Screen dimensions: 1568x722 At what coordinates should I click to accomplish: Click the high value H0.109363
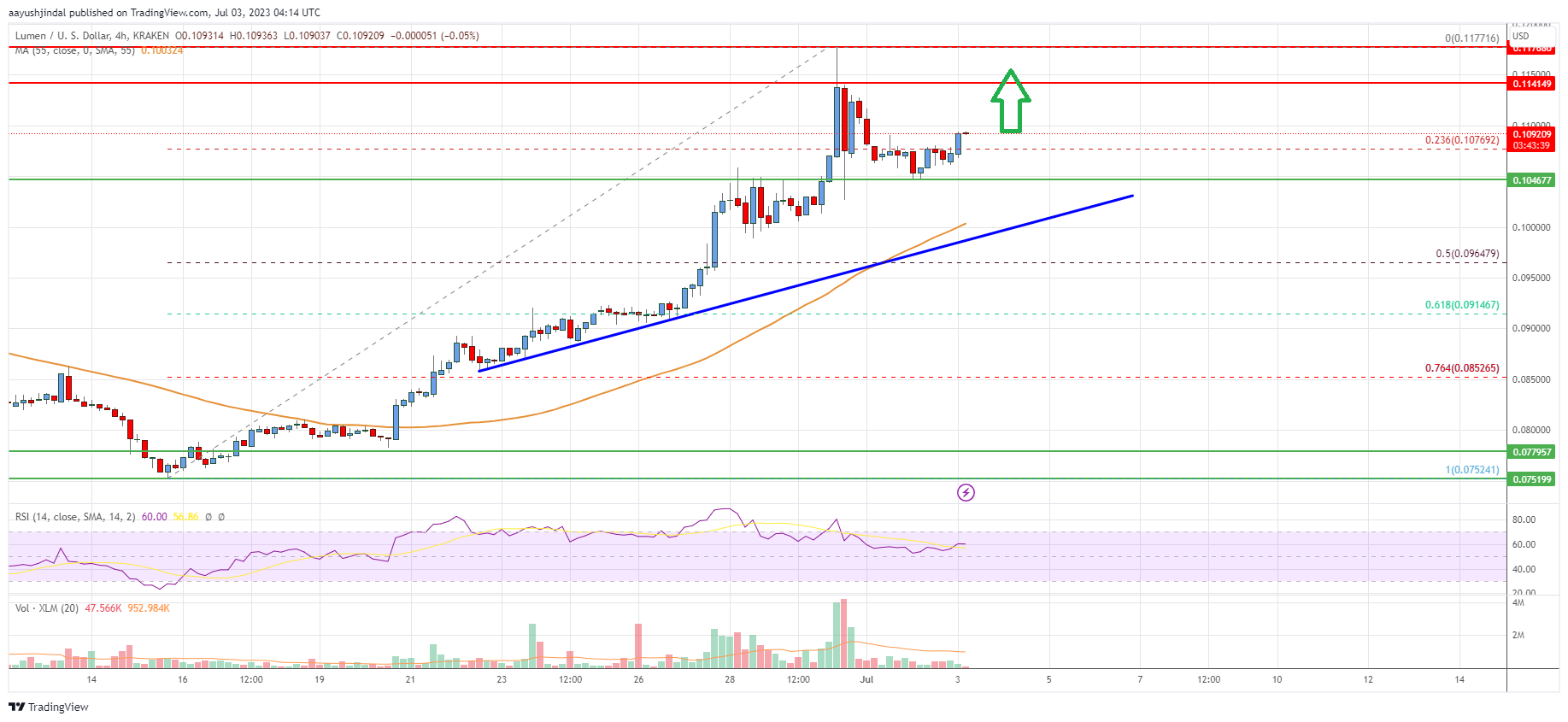point(254,36)
